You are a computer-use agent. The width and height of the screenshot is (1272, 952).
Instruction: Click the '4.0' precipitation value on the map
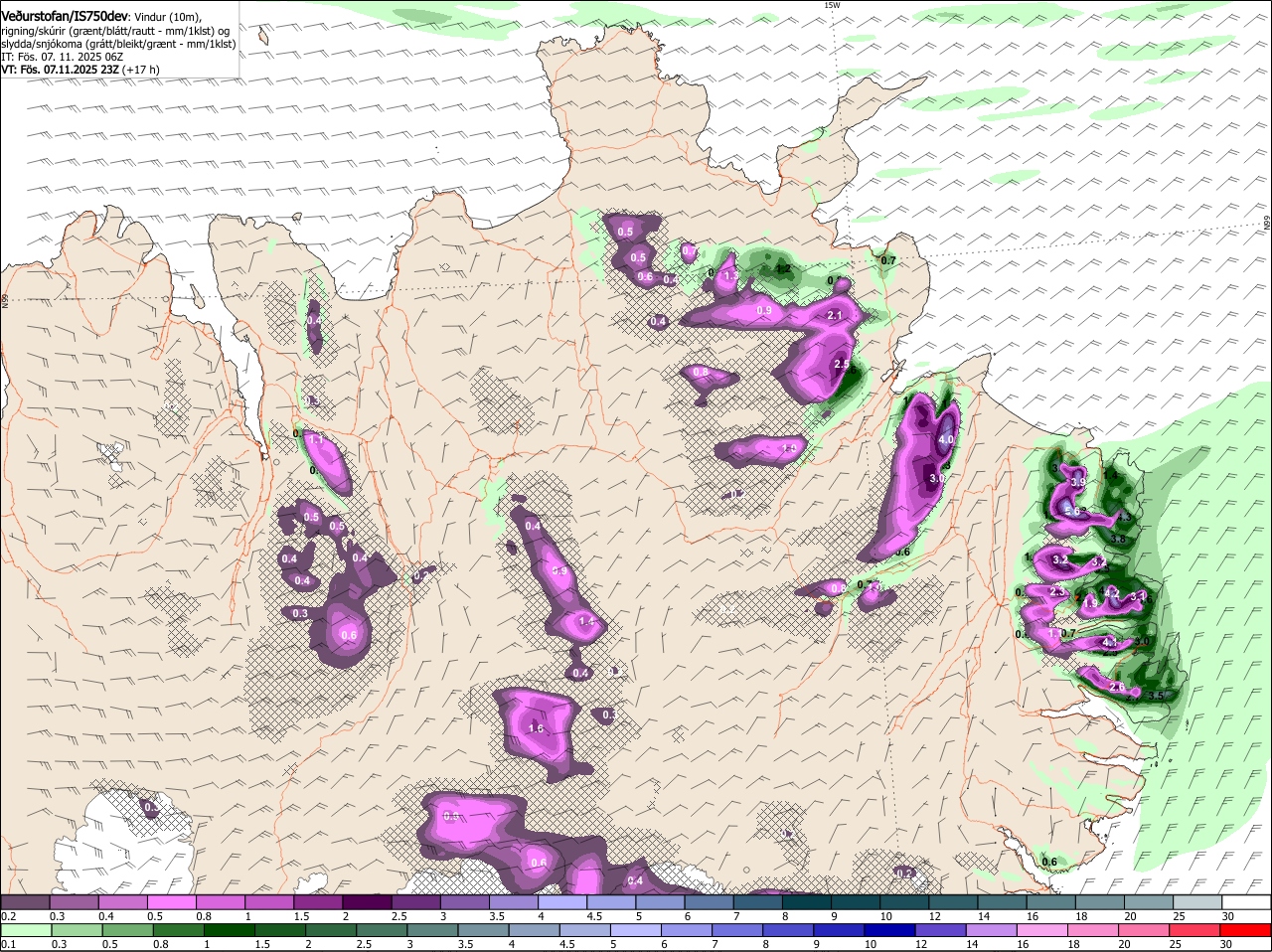point(946,439)
